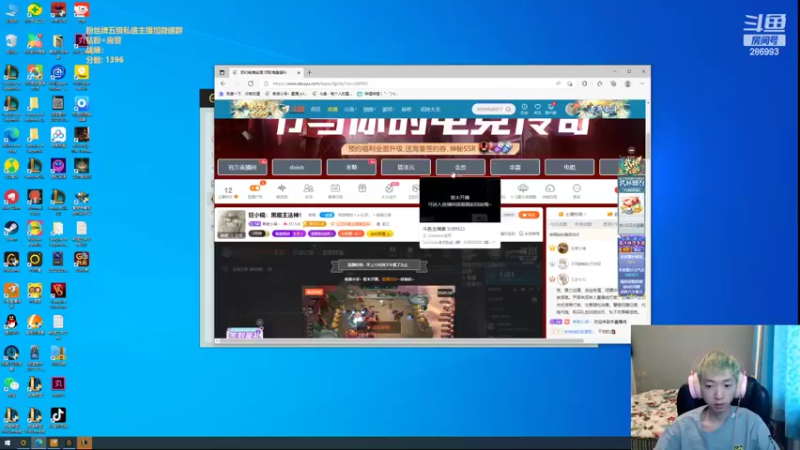The width and height of the screenshot is (800, 450).
Task: Open the Recycle Bin desktop icon
Action: click(x=11, y=43)
